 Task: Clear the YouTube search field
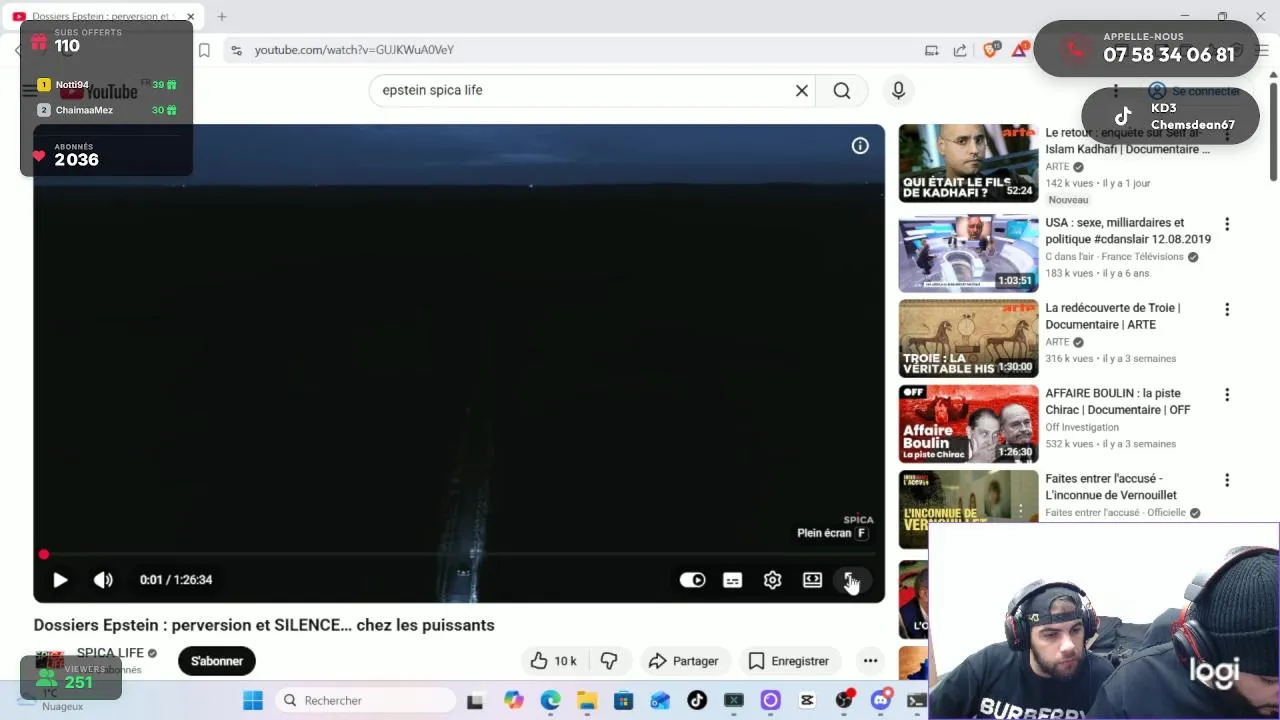pos(801,90)
